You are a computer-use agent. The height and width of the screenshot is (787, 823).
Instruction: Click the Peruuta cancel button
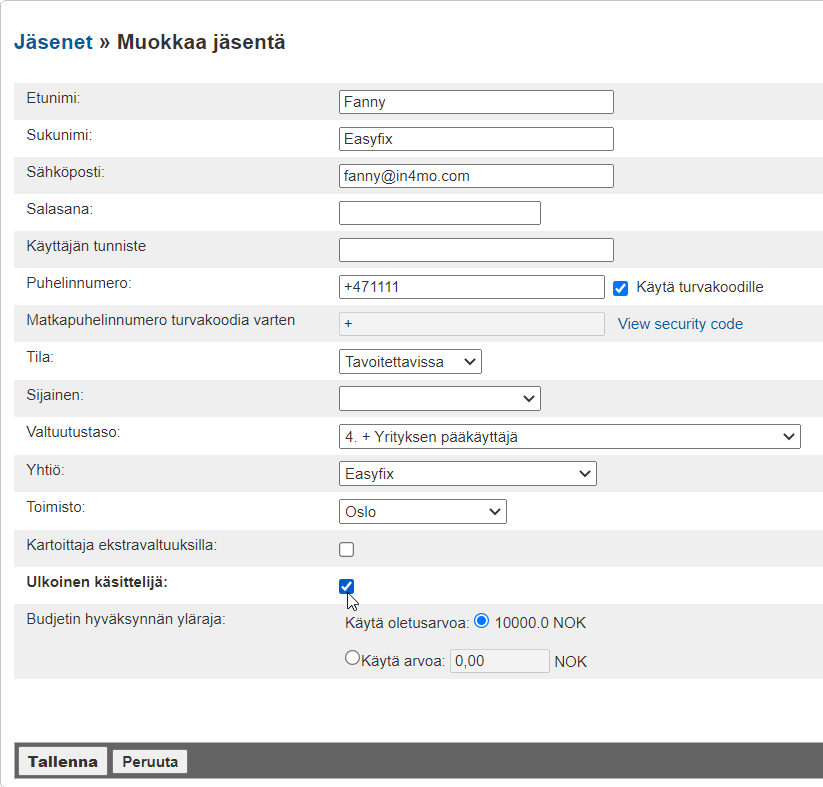tap(150, 762)
